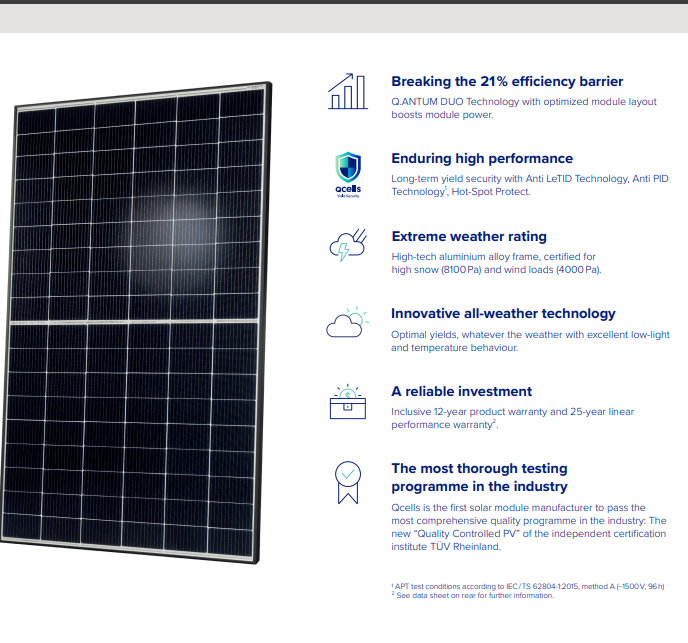Click text 'Optimal yields, whatever the weather'
The height and width of the screenshot is (643, 688).
pyautogui.click(x=477, y=334)
